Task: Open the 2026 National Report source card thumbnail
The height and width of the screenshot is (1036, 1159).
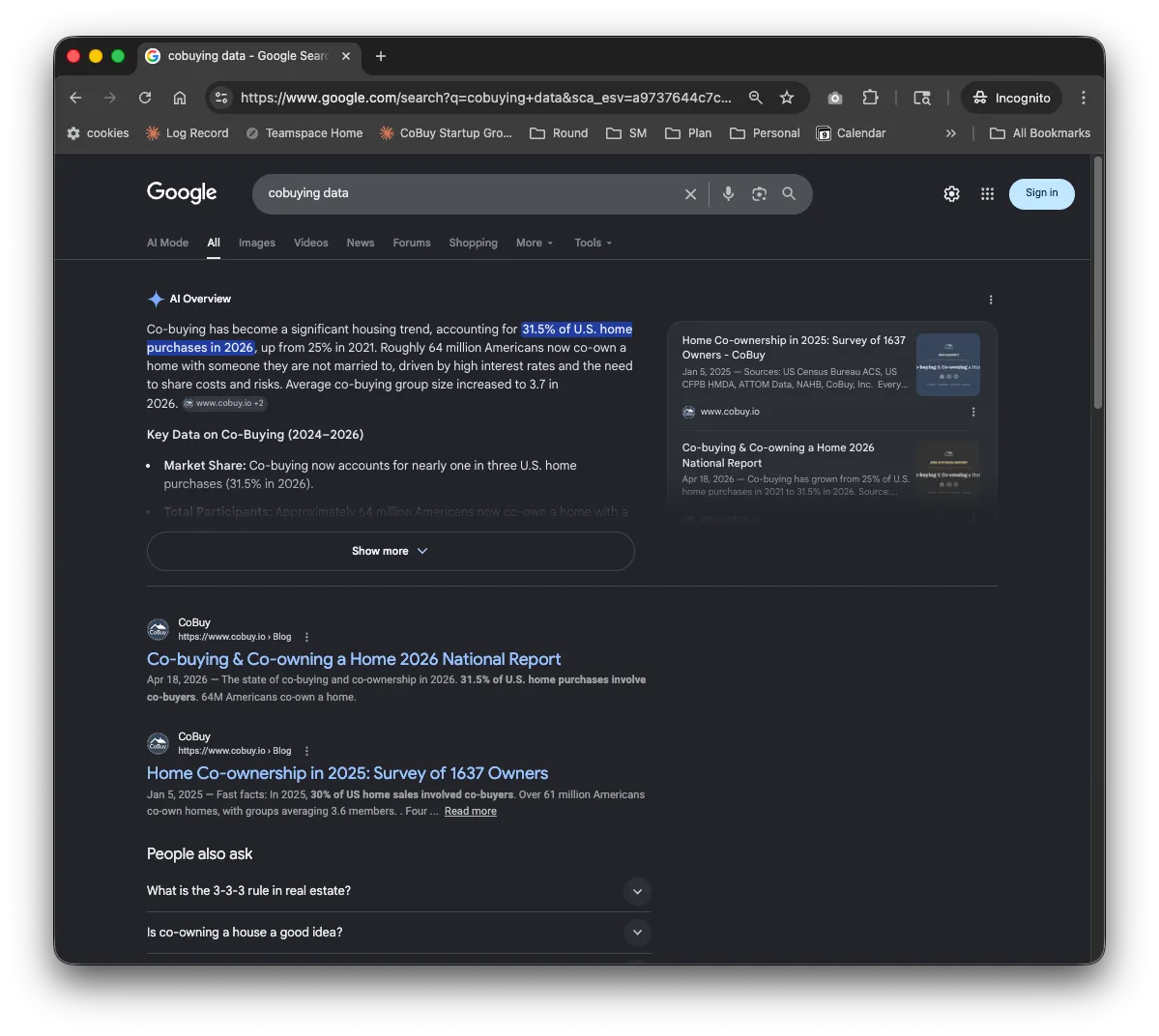Action: pos(947,473)
